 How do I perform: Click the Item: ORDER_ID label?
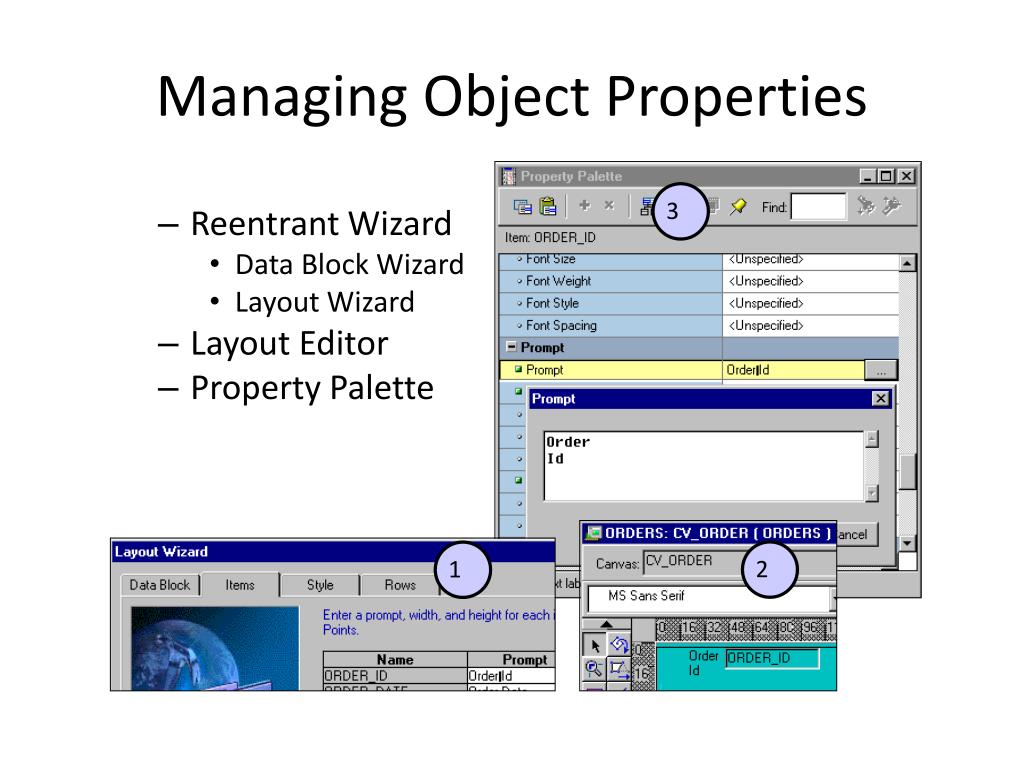(x=550, y=237)
